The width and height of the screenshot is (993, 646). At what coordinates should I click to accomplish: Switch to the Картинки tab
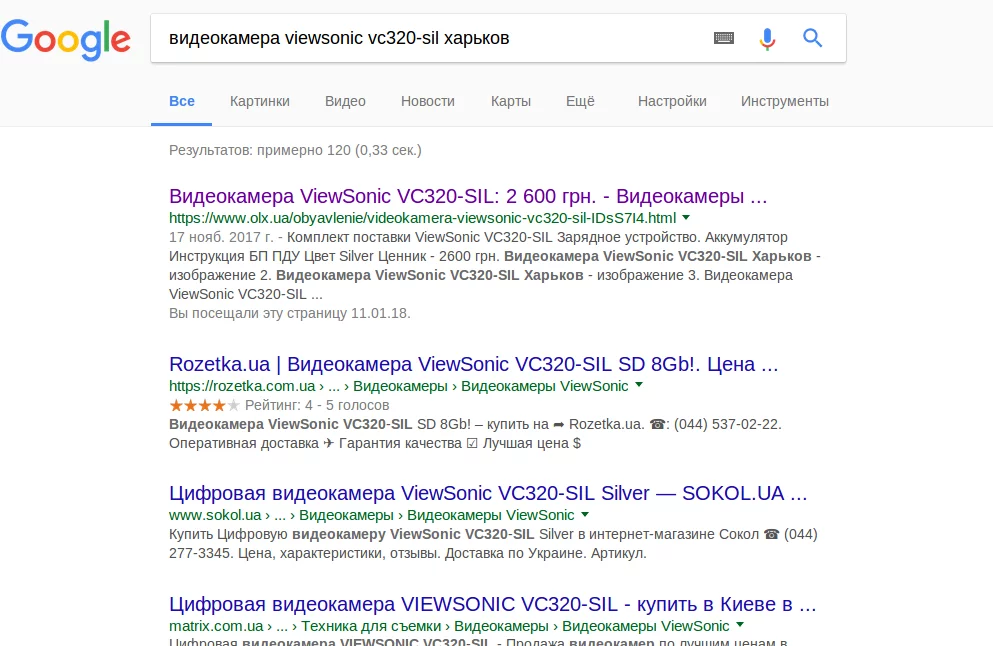coord(260,101)
